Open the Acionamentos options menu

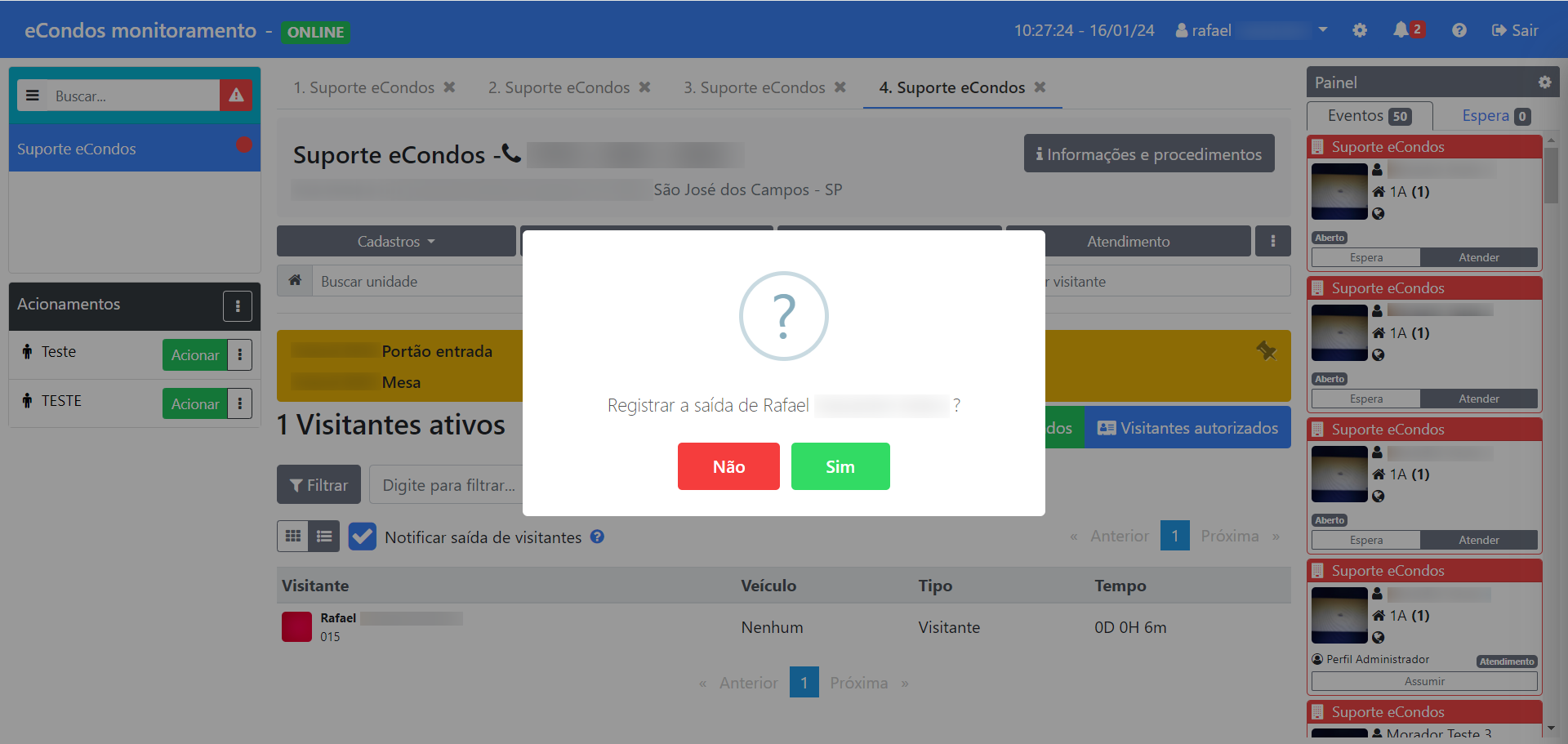(238, 306)
